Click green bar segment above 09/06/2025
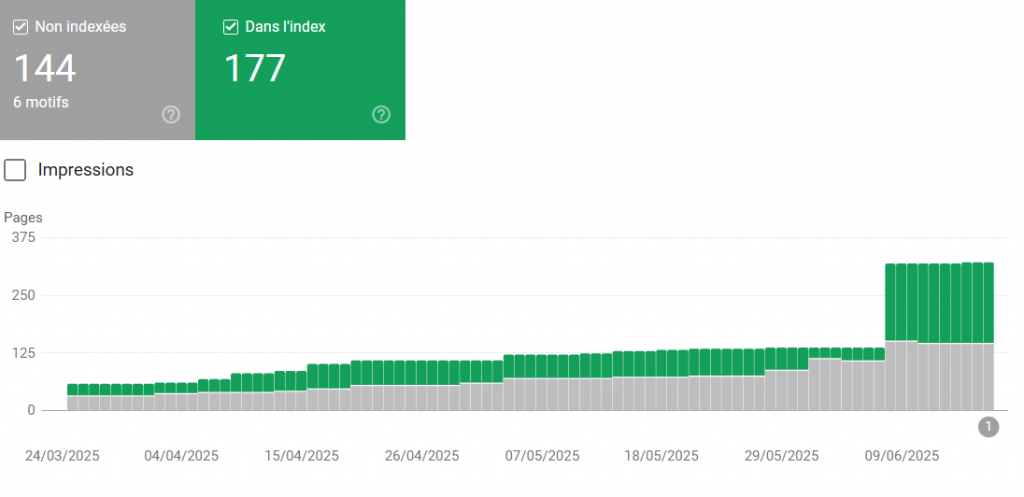 (x=902, y=302)
